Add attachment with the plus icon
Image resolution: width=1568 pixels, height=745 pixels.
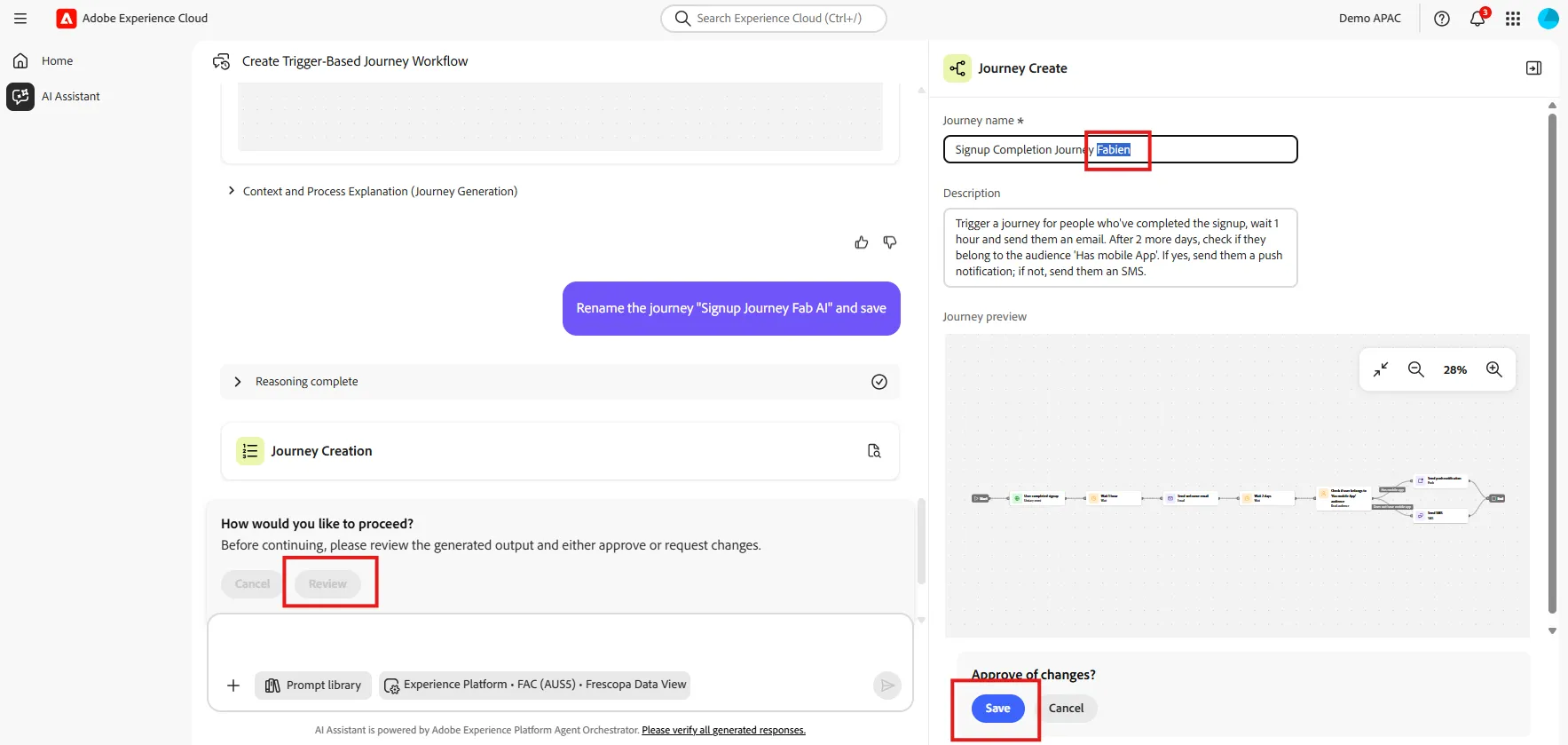coord(233,686)
